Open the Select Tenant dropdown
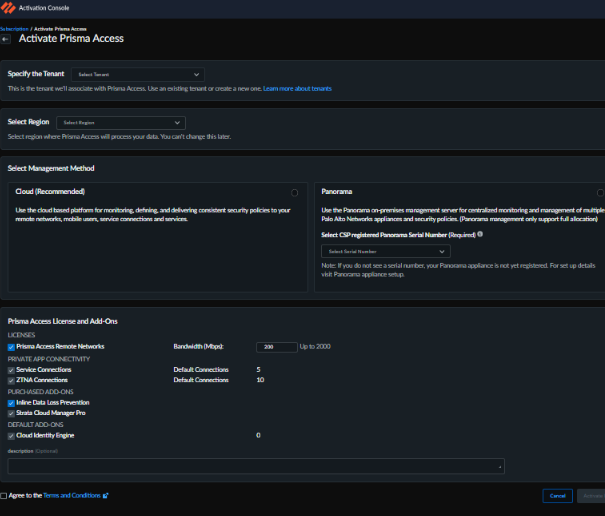This screenshot has height=516, width=605. coord(138,74)
